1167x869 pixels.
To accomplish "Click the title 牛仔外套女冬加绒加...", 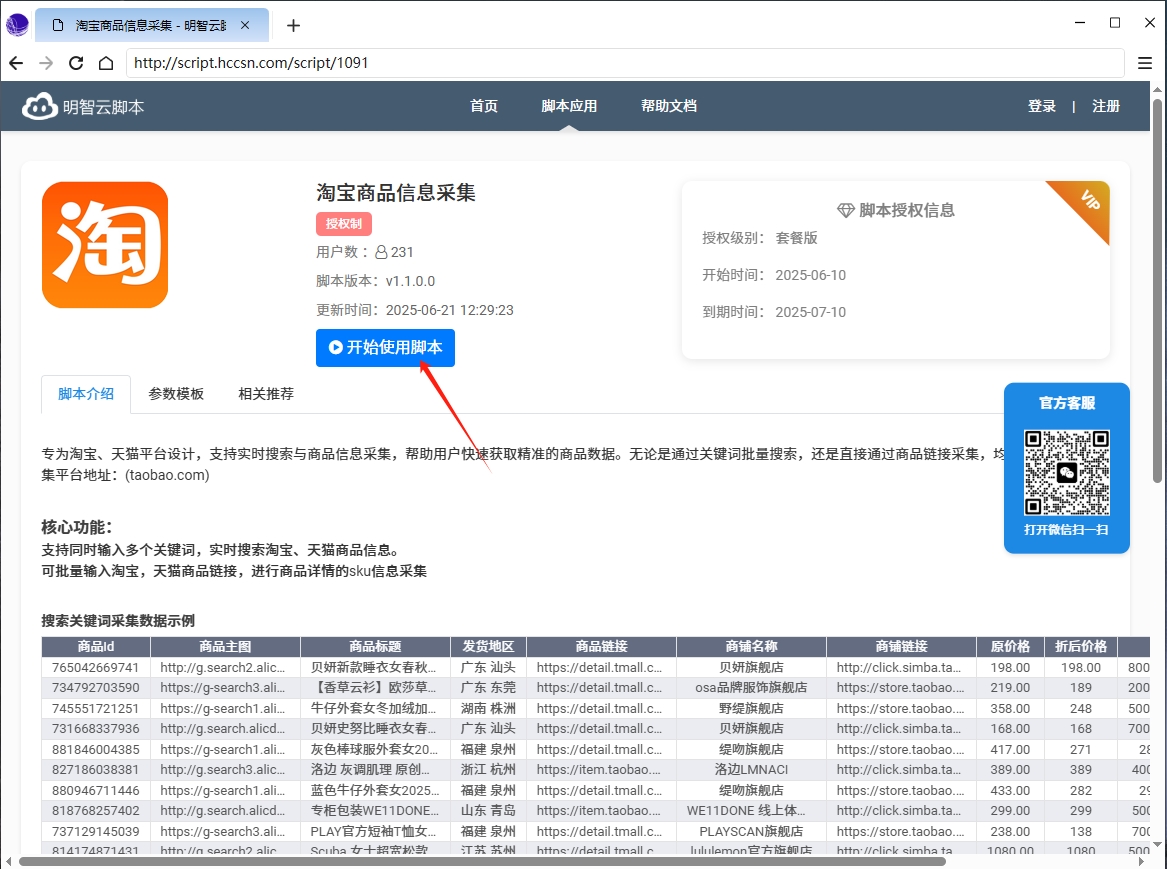I will [374, 708].
